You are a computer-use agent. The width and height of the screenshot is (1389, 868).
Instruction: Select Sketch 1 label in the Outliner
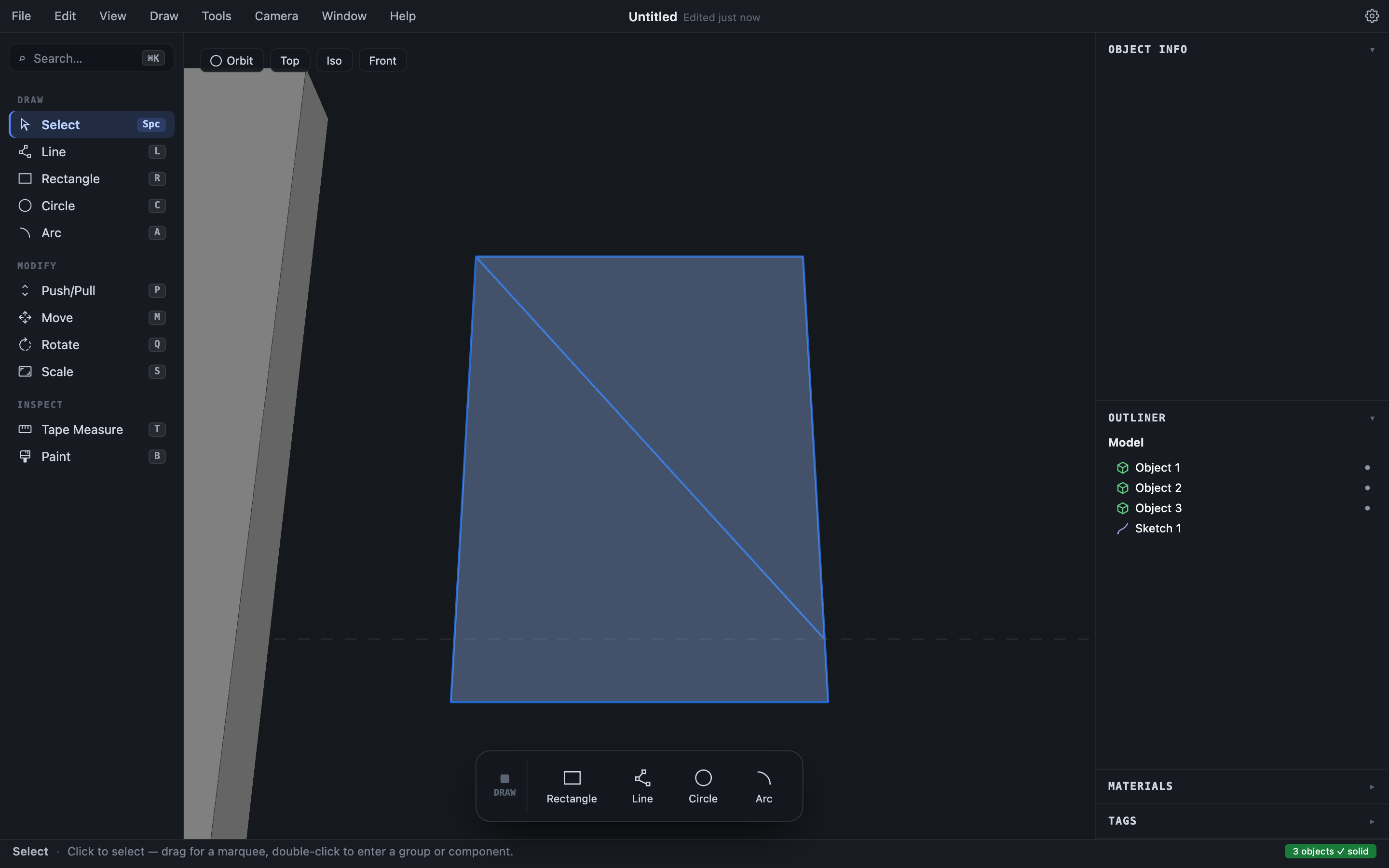pyautogui.click(x=1157, y=529)
